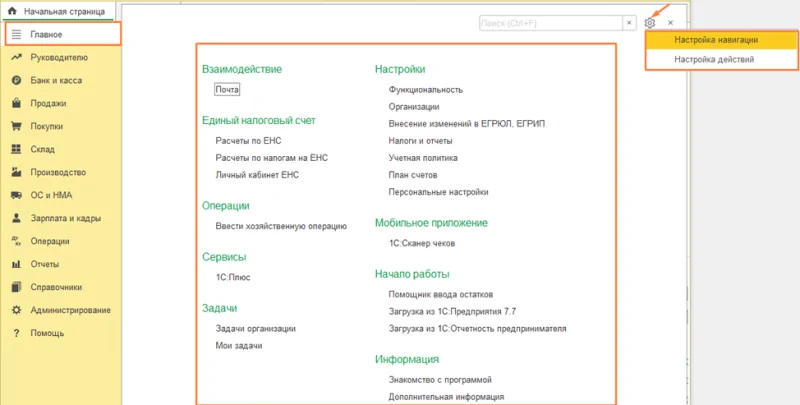
Task: Choose Настройка действий from the dropdown
Action: tap(721, 59)
